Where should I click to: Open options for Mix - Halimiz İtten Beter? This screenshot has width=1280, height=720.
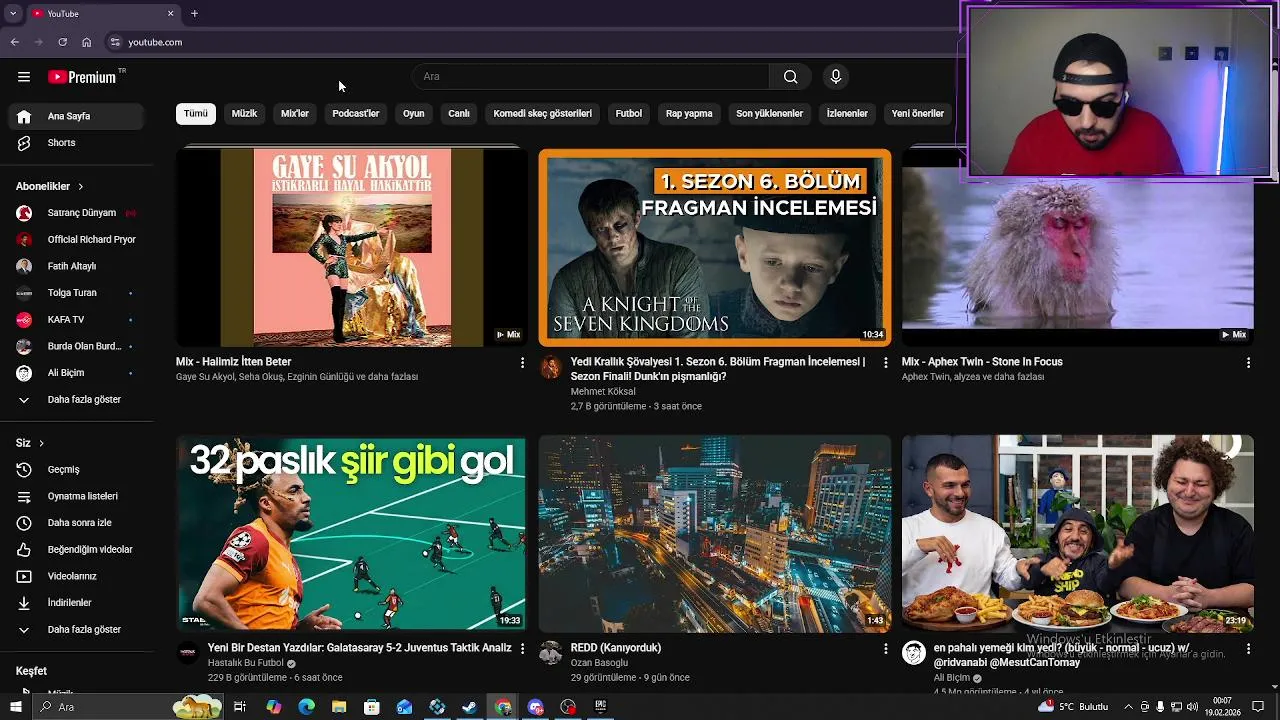(522, 363)
